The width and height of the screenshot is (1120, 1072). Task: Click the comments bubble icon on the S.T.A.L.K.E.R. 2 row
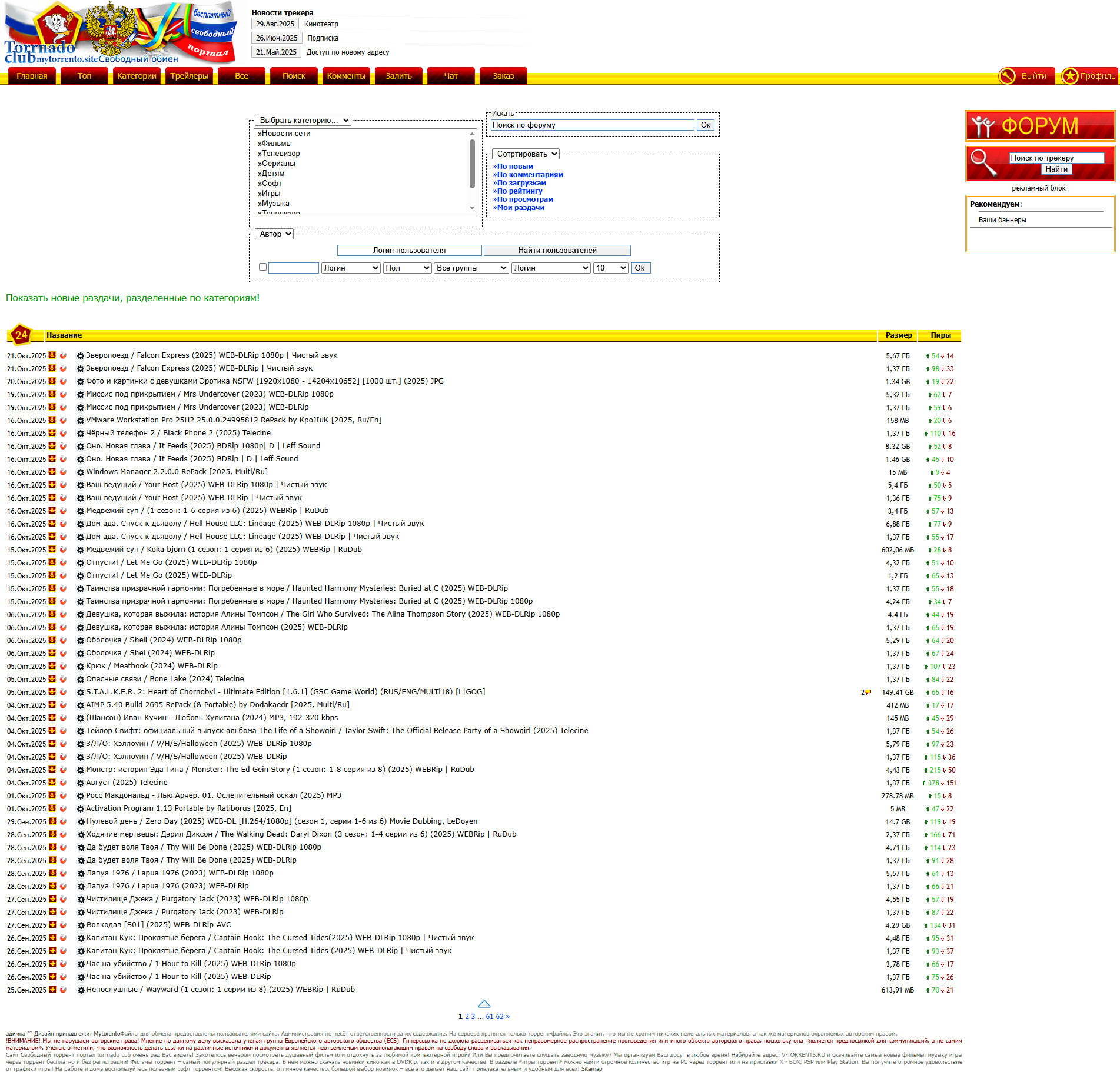tap(867, 693)
